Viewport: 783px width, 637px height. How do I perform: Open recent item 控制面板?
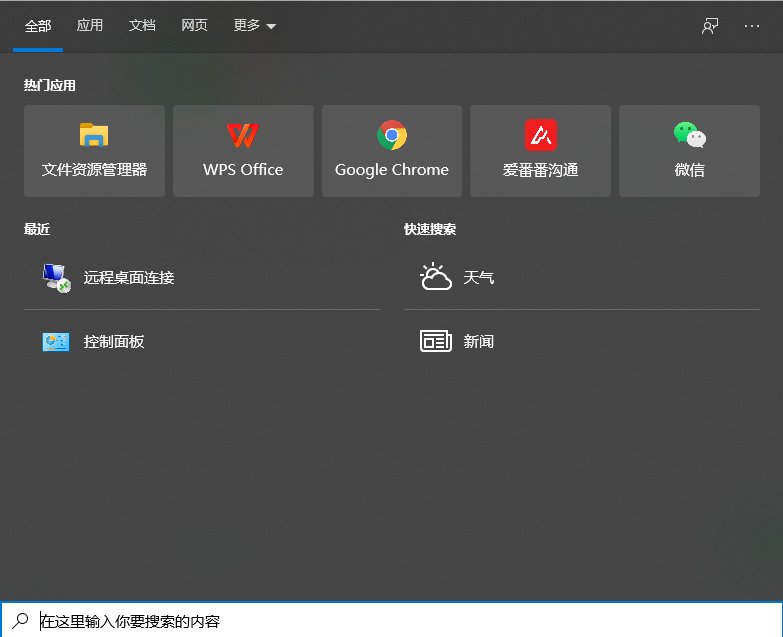(x=202, y=342)
